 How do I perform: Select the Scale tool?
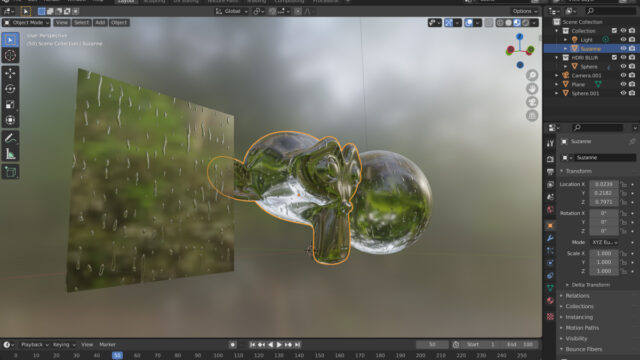click(10, 104)
